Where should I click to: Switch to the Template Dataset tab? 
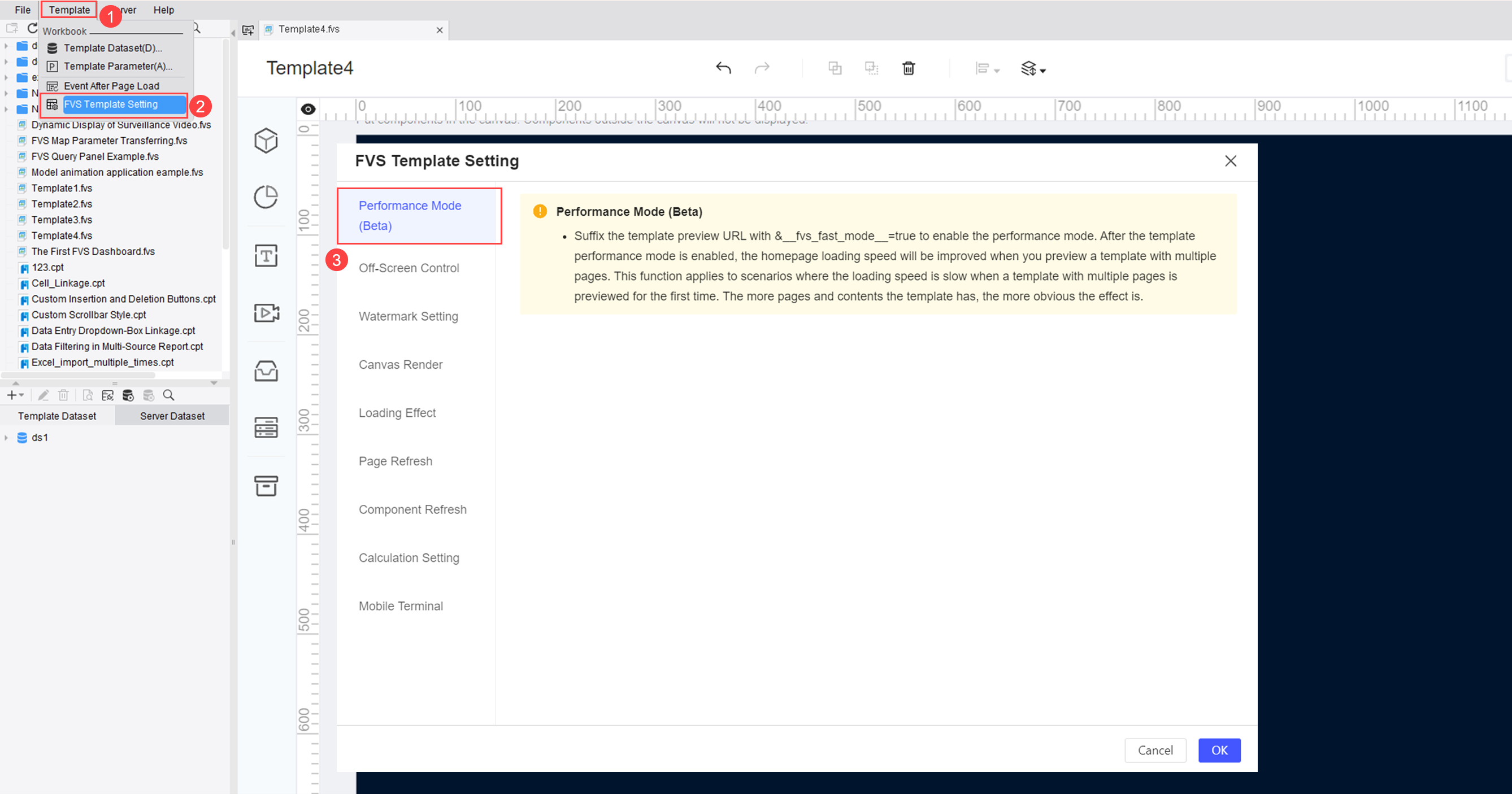[57, 416]
